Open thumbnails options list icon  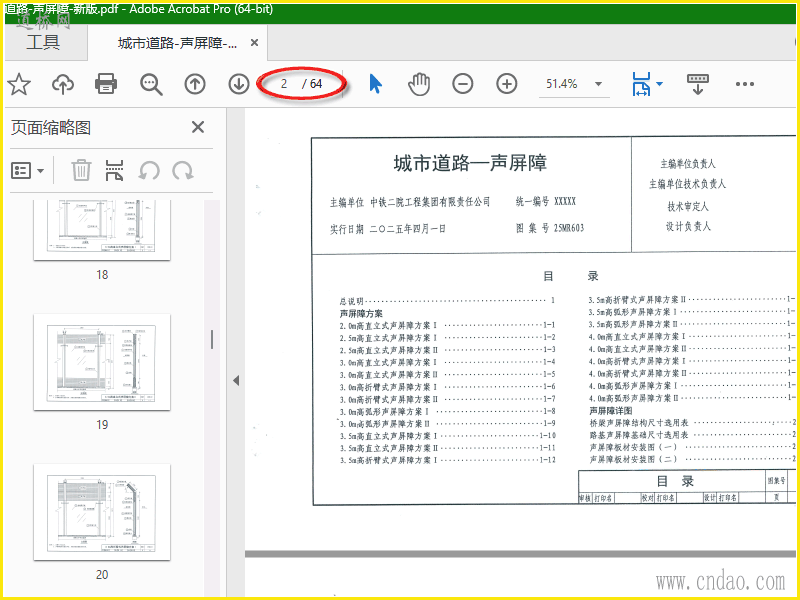pyautogui.click(x=21, y=170)
